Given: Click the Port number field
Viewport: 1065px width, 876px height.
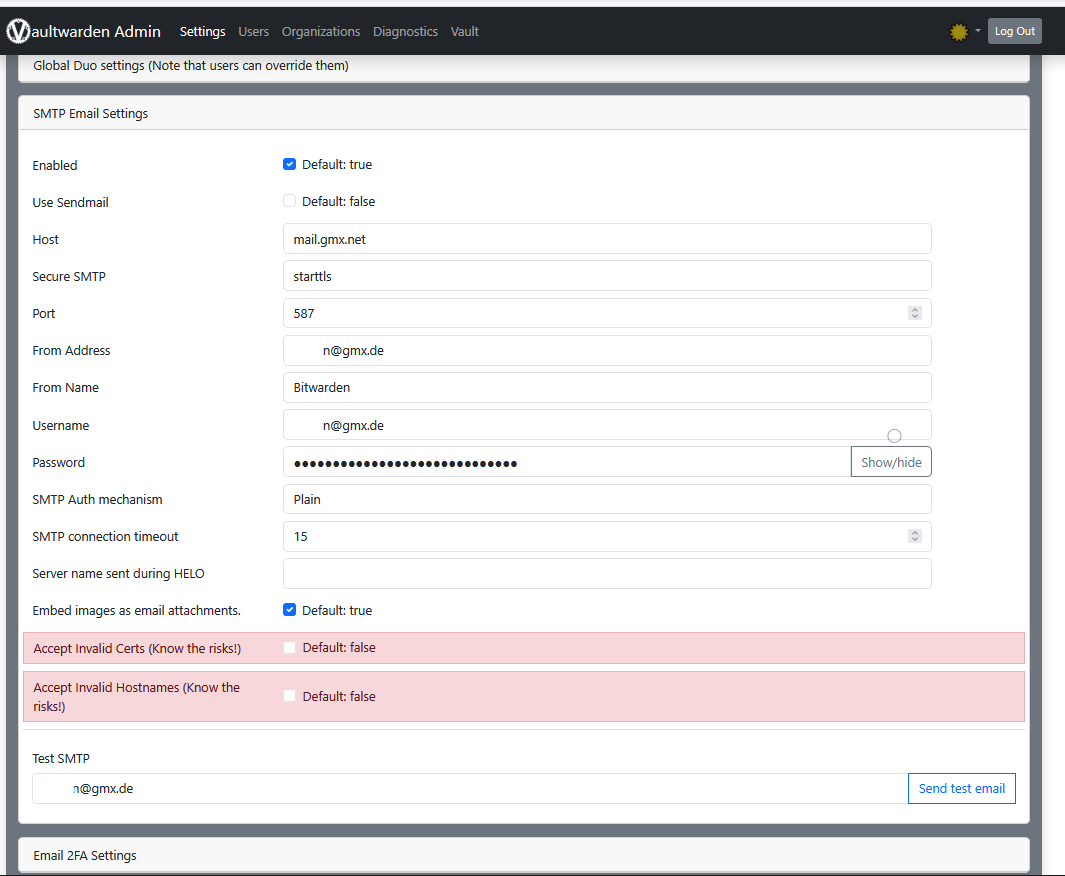Looking at the screenshot, I should pyautogui.click(x=607, y=313).
